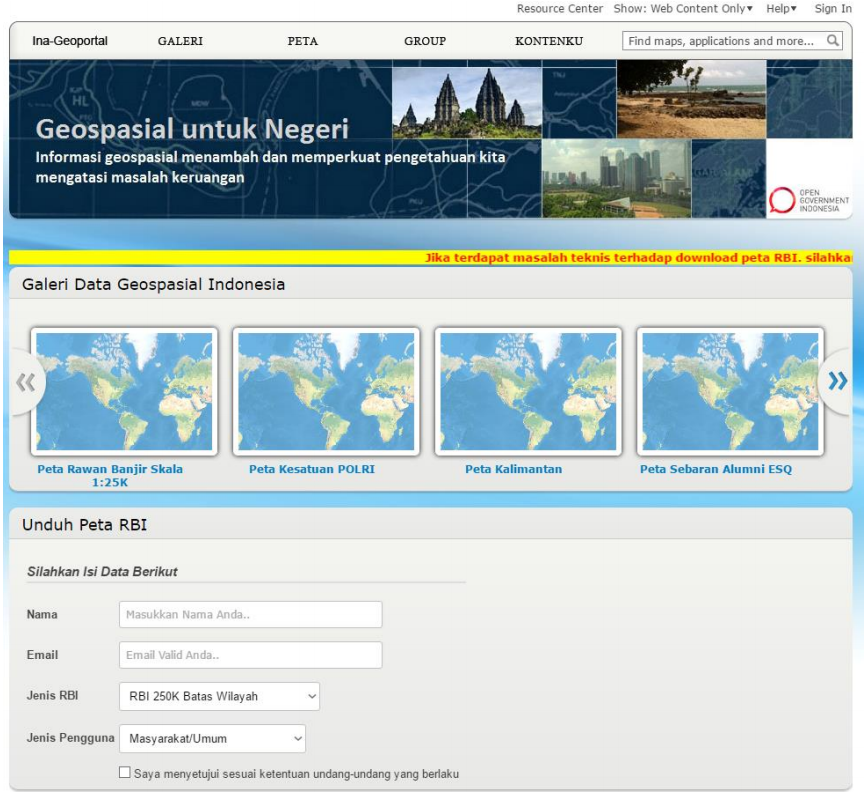Open the KONTENKU section
Screen dimensions: 866x794
(549, 41)
